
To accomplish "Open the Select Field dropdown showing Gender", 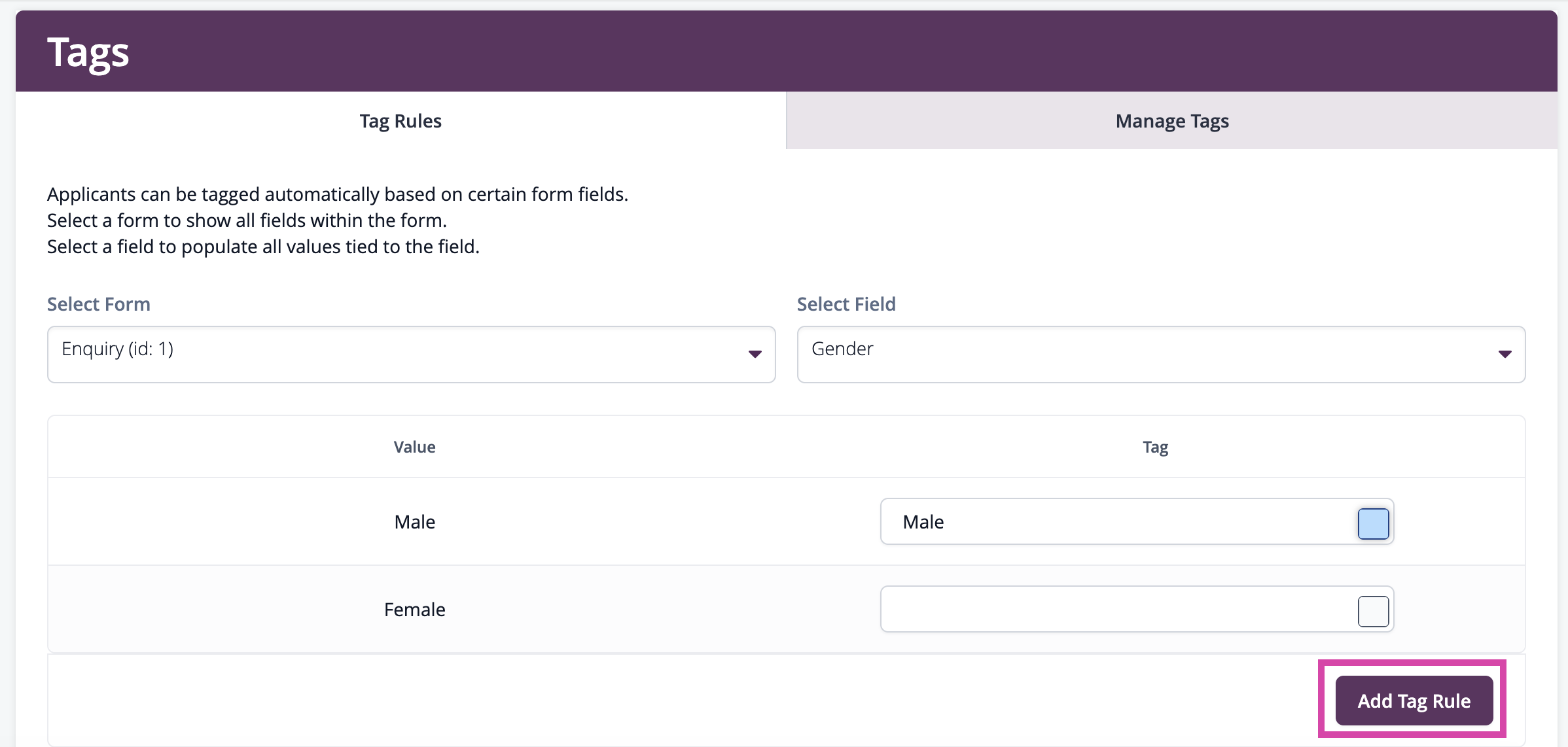I will pos(1161,354).
